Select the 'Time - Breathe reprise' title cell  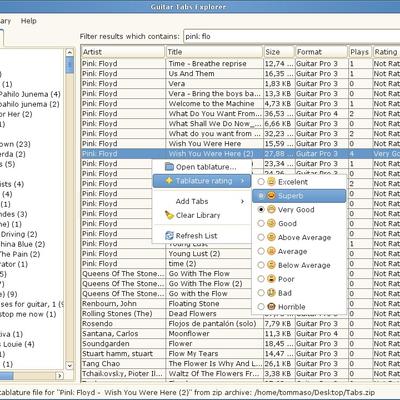pyautogui.click(x=214, y=64)
